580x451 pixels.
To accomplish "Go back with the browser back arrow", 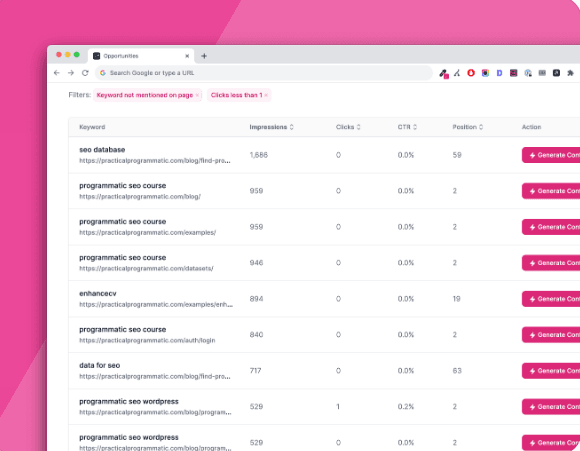I will coord(57,73).
